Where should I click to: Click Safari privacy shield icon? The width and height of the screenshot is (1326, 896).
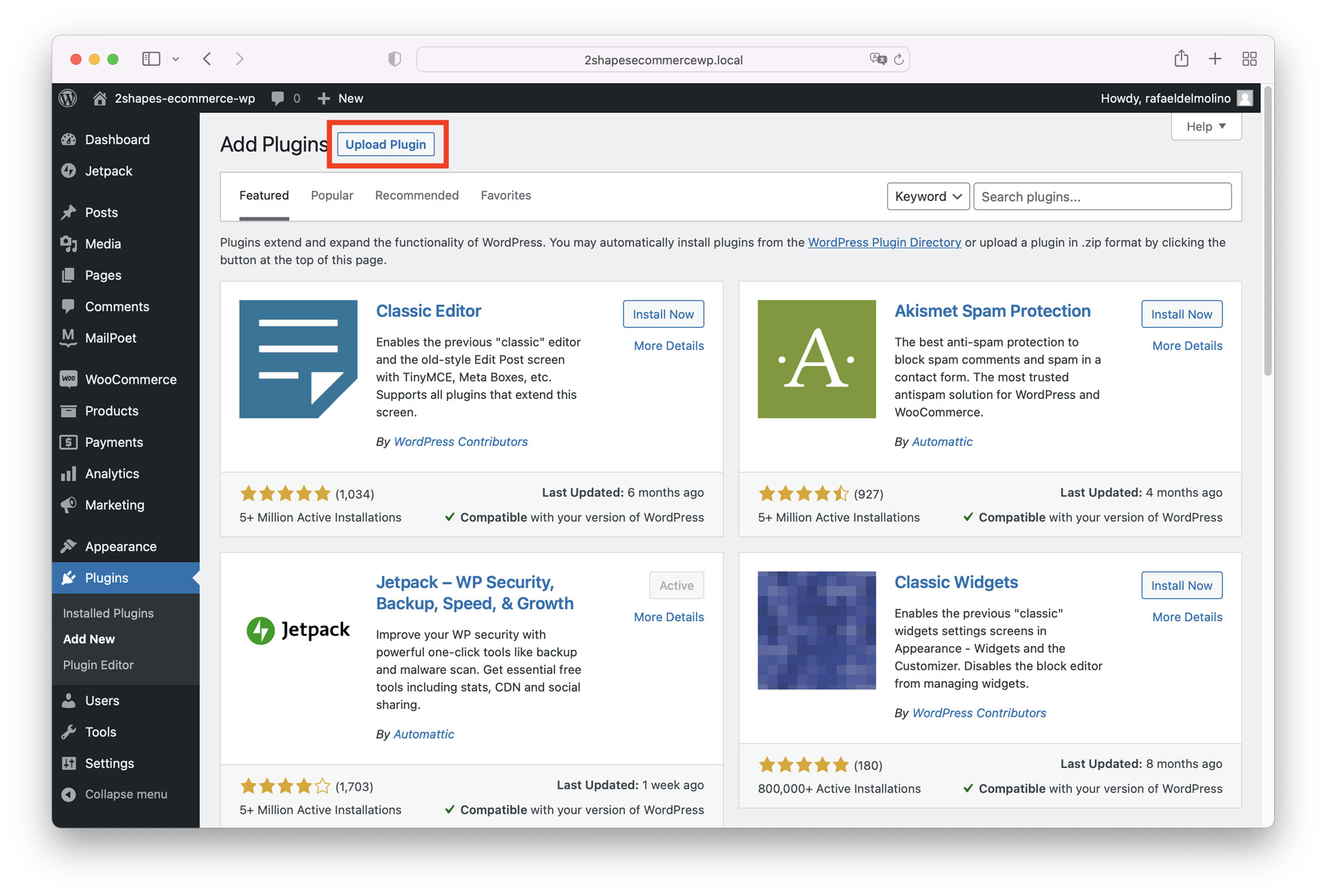[394, 59]
